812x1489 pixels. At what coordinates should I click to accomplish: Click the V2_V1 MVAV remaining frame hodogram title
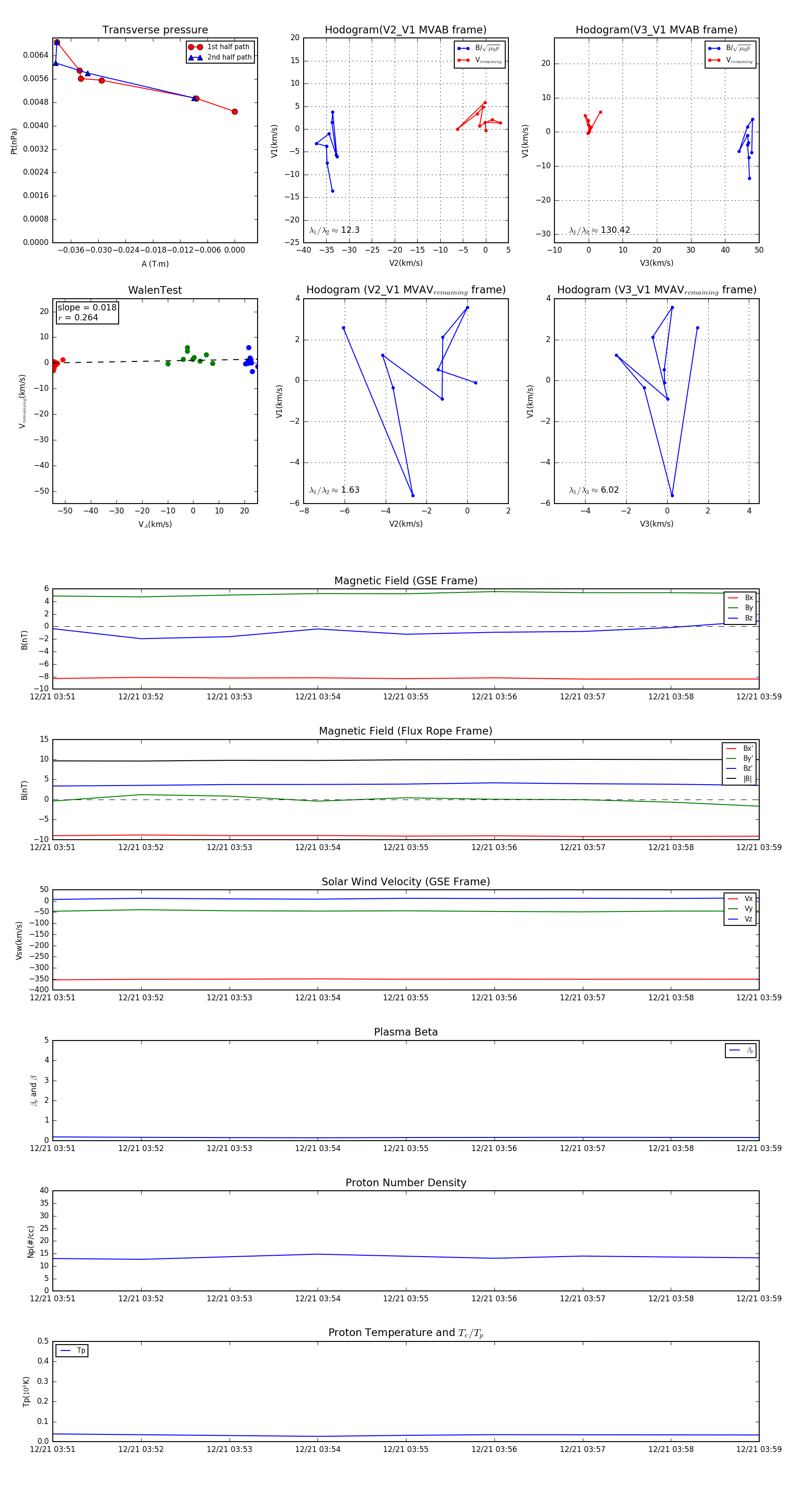point(406,290)
